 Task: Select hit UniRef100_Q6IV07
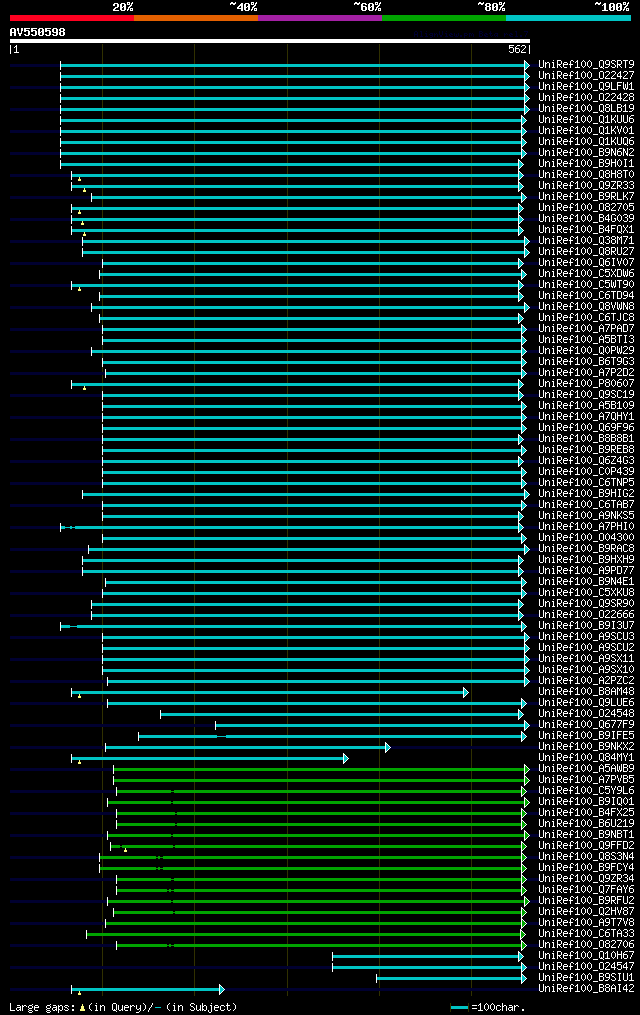point(586,263)
